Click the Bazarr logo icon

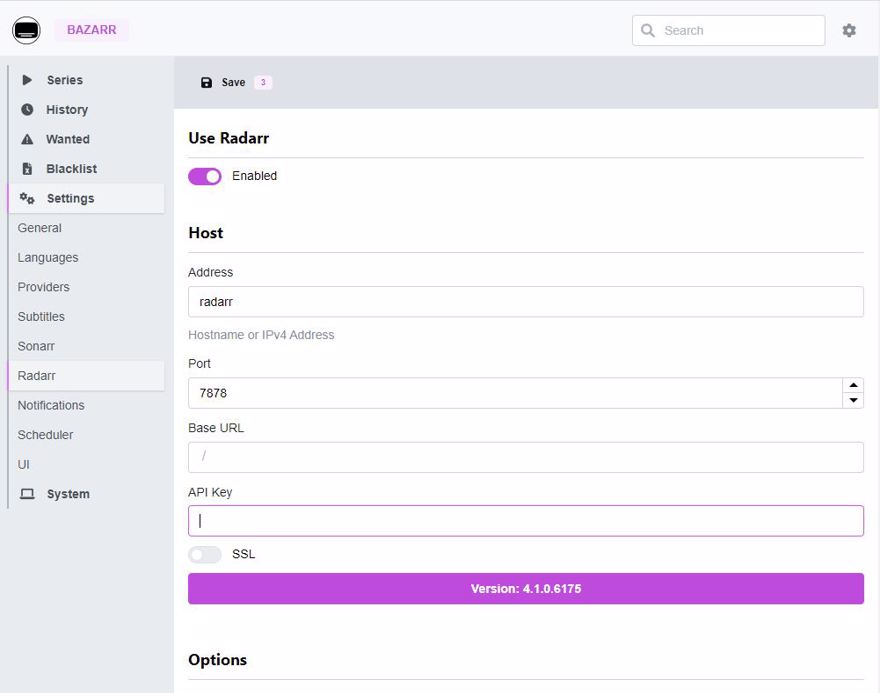[x=26, y=30]
